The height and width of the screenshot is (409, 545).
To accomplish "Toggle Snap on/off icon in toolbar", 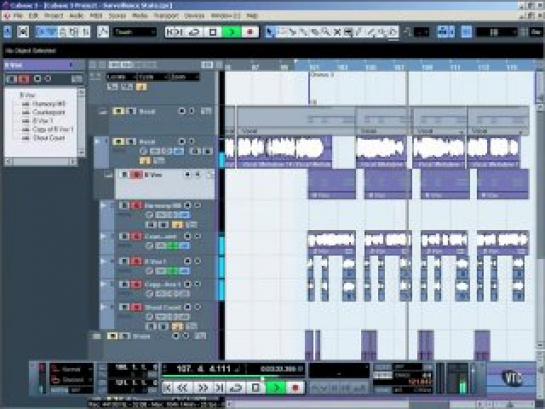I will point(466,32).
